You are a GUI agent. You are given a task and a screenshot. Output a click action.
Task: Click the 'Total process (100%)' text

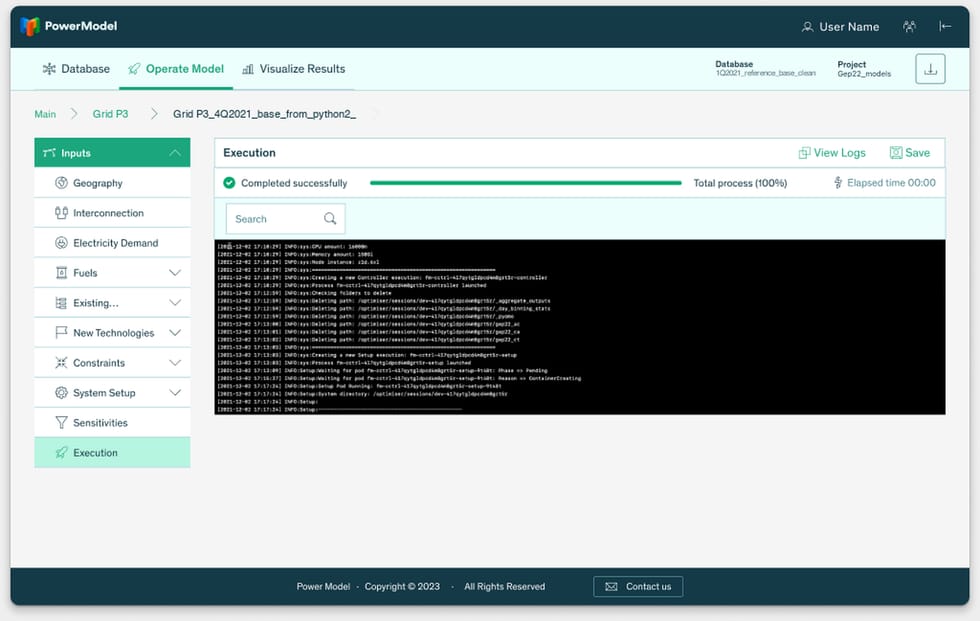(x=740, y=183)
